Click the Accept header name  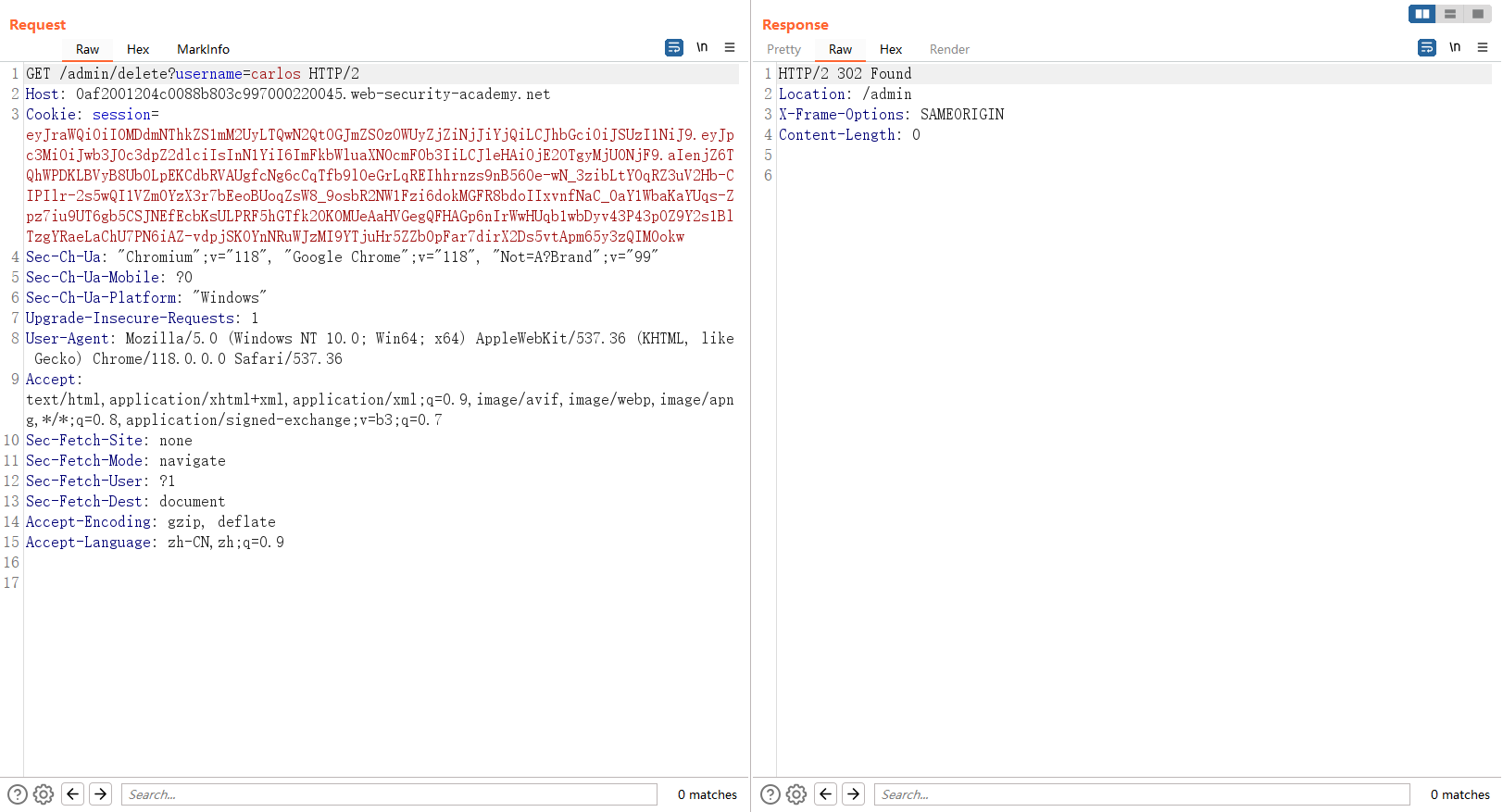pyautogui.click(x=51, y=379)
